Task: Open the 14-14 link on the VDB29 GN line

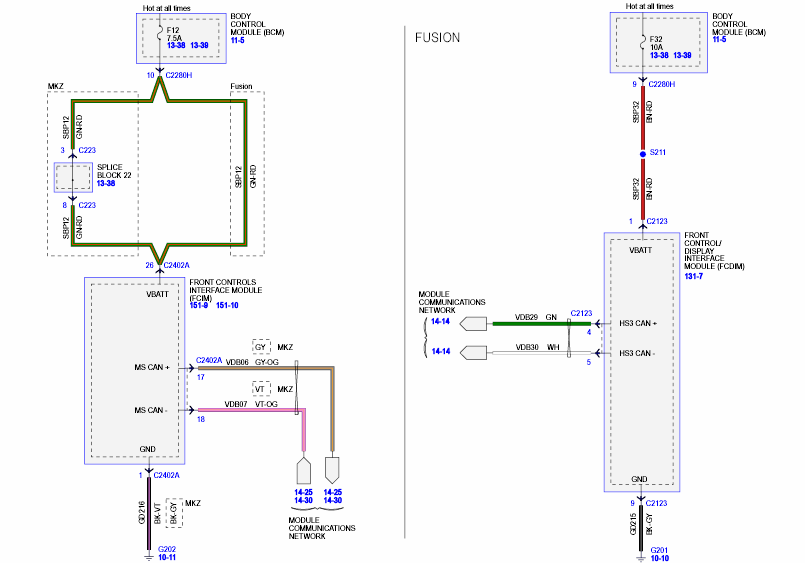Action: click(x=440, y=321)
